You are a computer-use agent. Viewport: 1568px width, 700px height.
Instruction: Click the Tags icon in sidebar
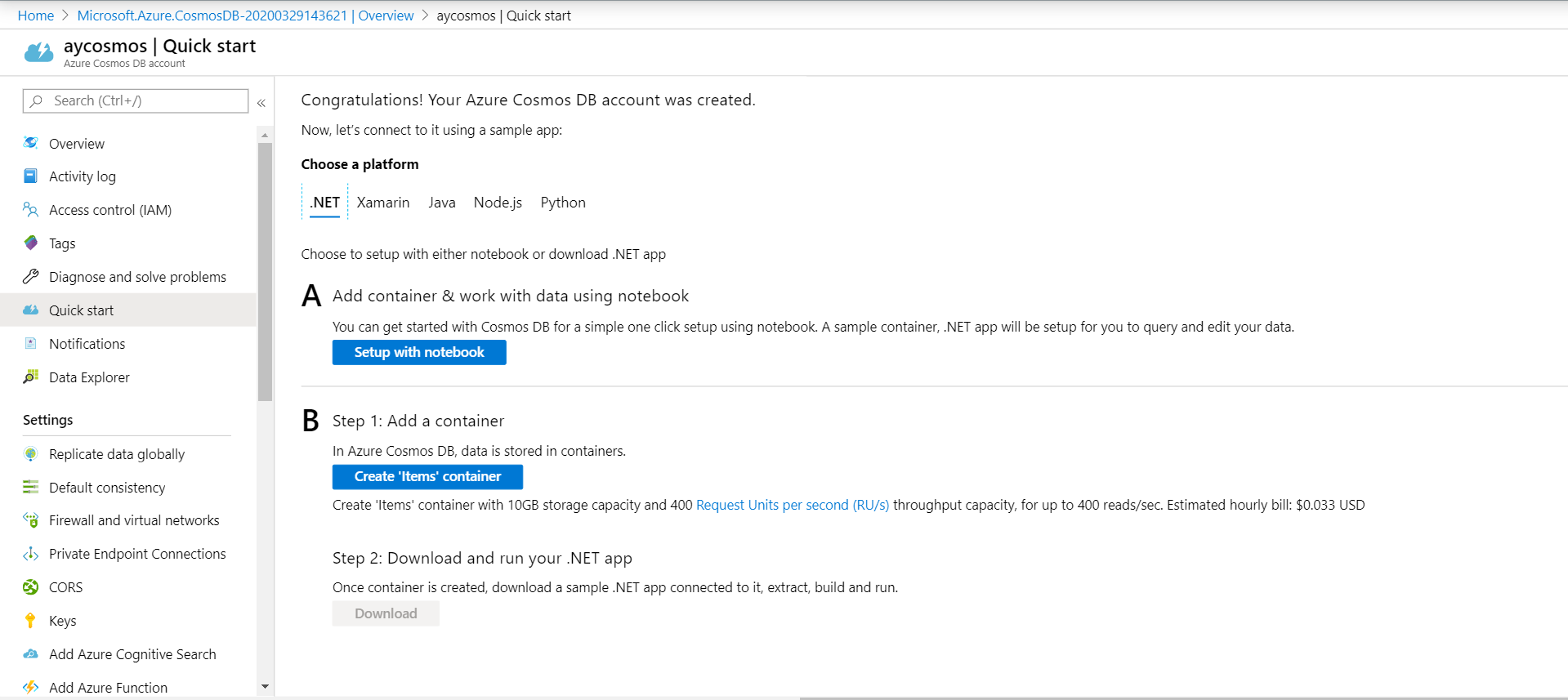pos(31,243)
